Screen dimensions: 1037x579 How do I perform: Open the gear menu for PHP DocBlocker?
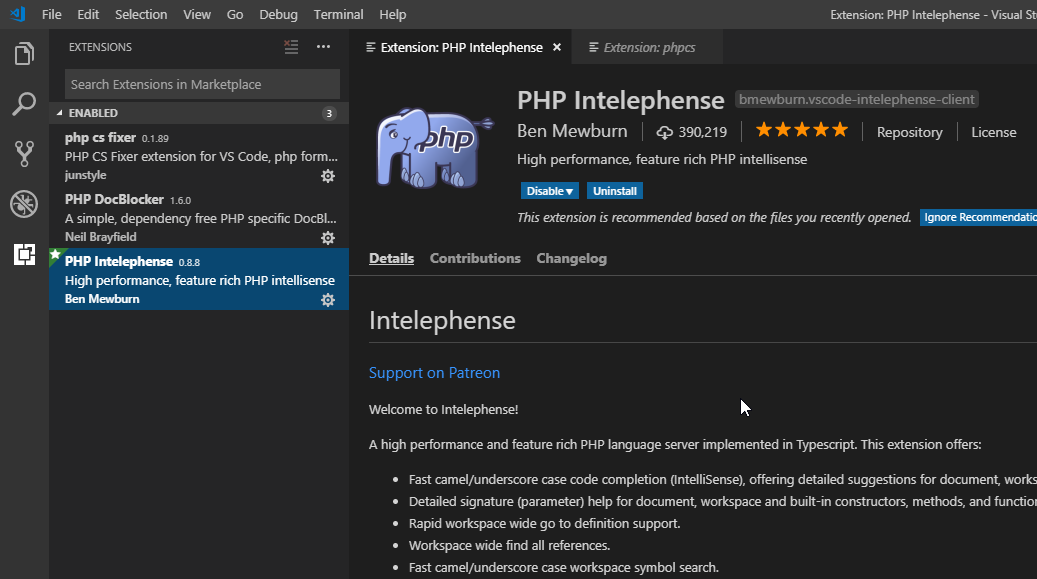point(328,238)
